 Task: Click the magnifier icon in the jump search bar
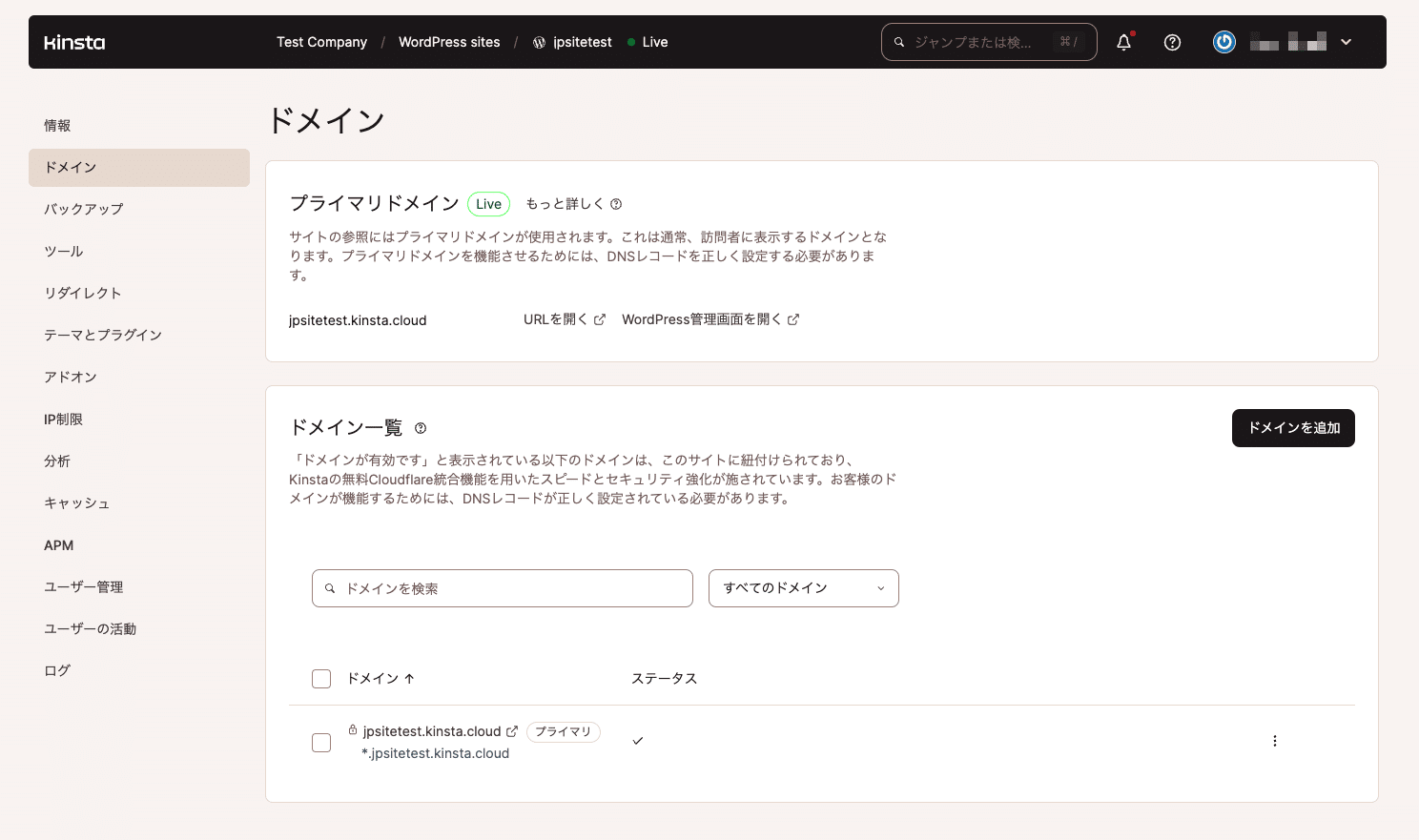click(897, 42)
